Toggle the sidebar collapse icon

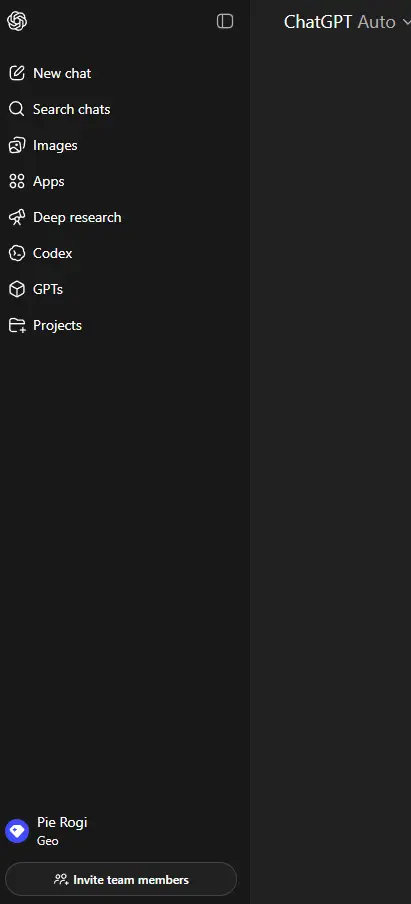tap(225, 21)
